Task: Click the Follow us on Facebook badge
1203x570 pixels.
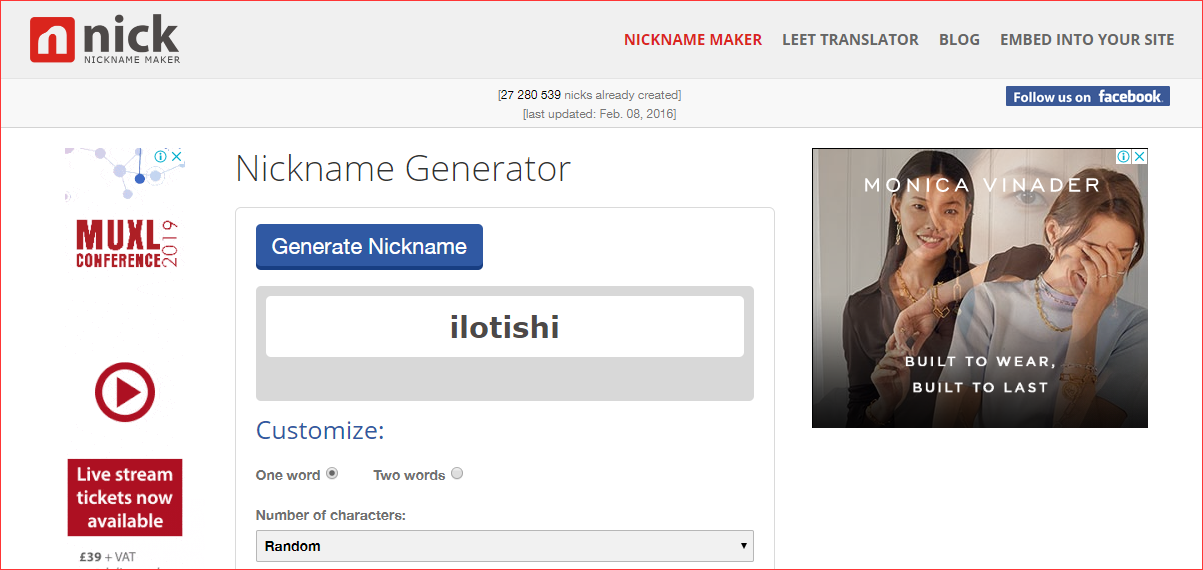Action: (x=1087, y=96)
